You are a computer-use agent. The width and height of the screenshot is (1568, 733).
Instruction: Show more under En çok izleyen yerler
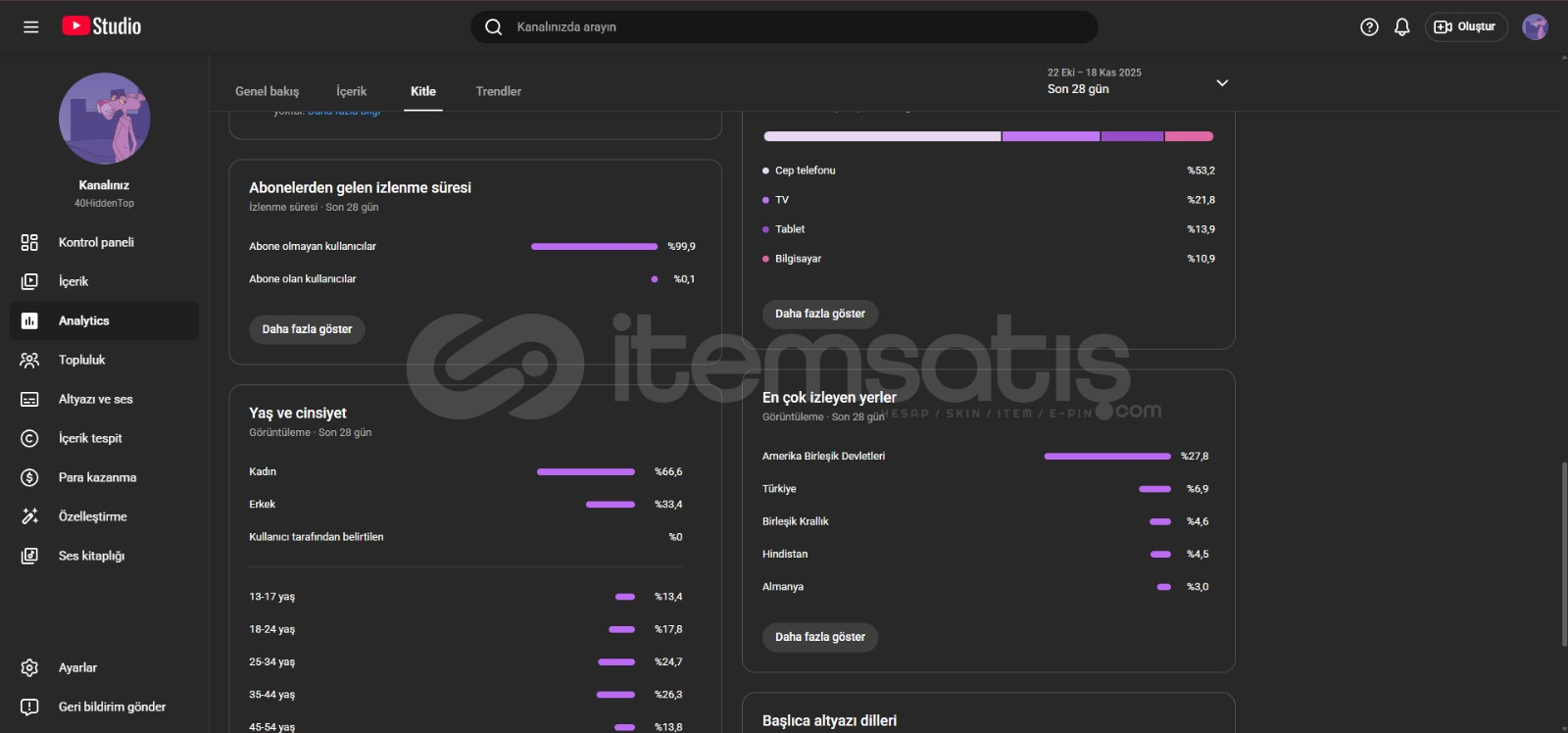click(x=819, y=637)
